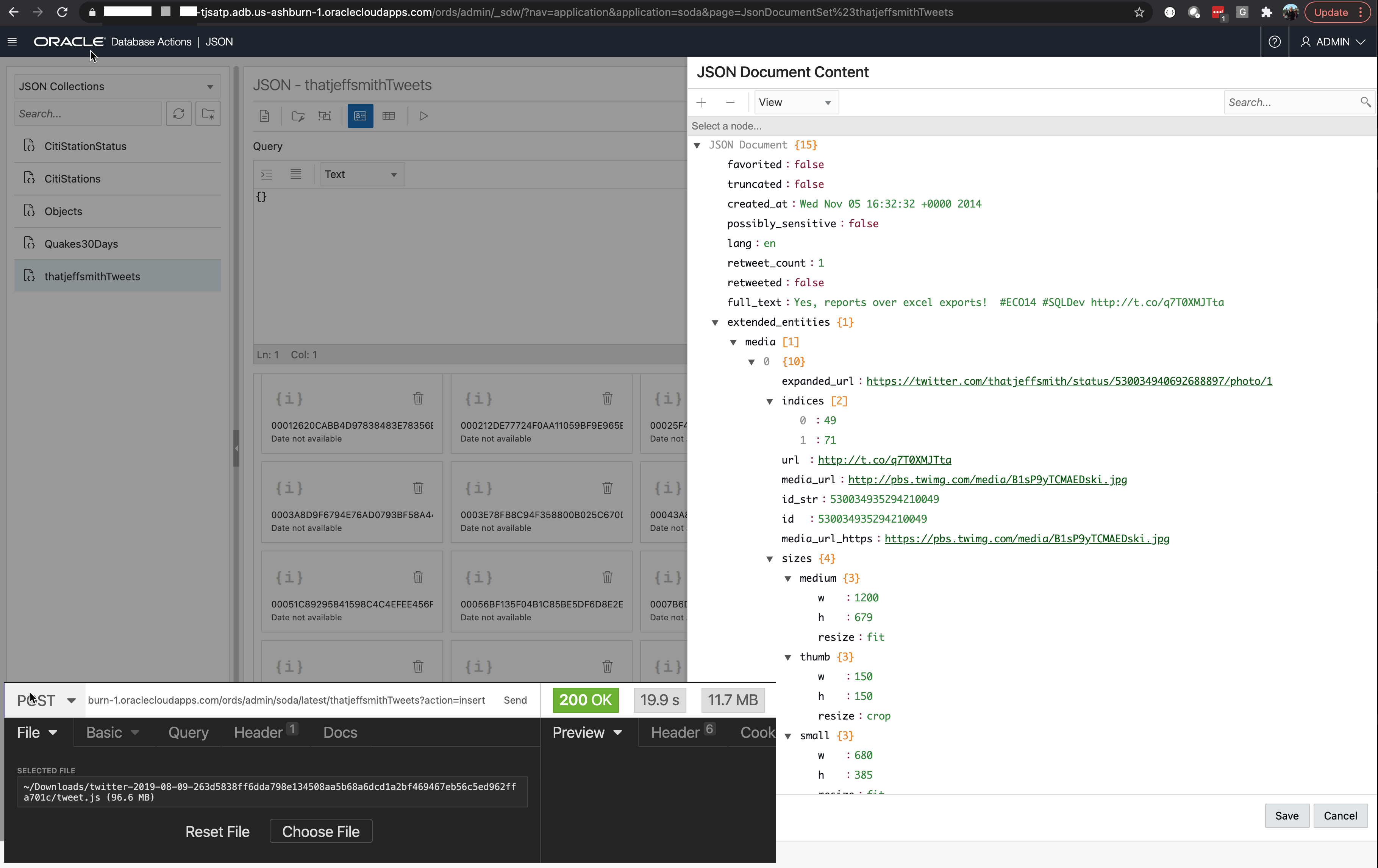Open the Text query mode dropdown
Viewport: 1378px width, 868px height.
(x=362, y=175)
